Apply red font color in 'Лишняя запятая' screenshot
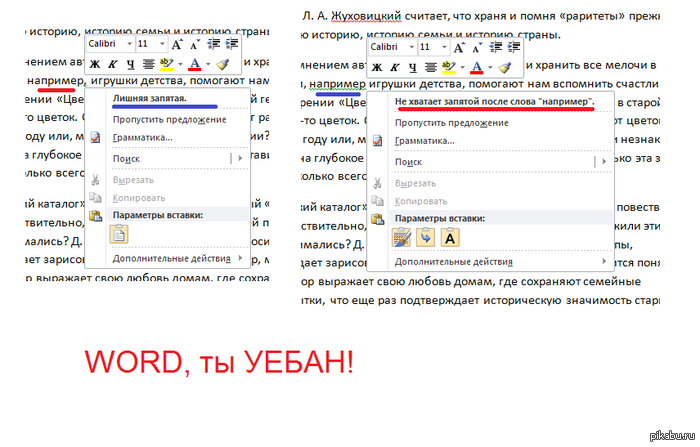 [x=195, y=64]
